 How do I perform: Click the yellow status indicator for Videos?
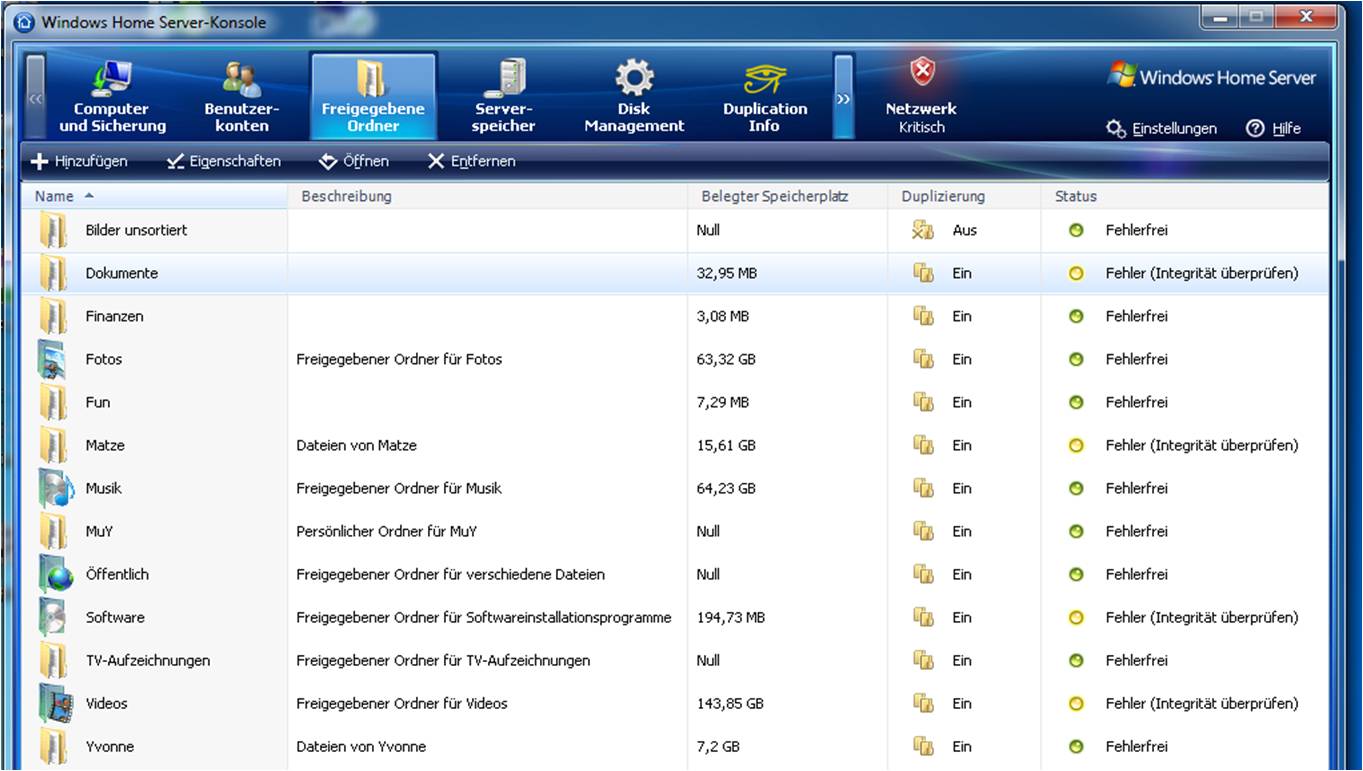pos(1076,703)
